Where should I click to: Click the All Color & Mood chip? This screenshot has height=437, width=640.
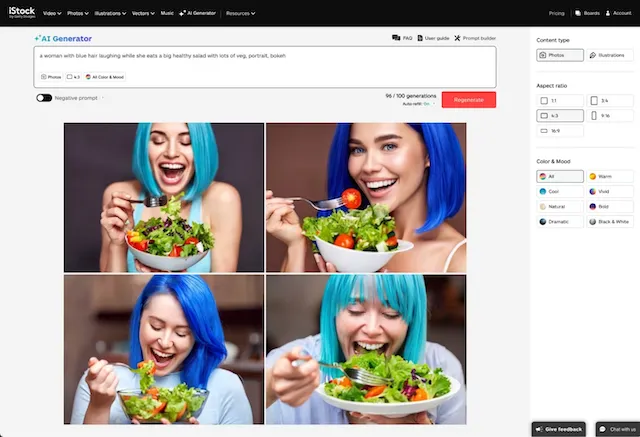tap(104, 77)
